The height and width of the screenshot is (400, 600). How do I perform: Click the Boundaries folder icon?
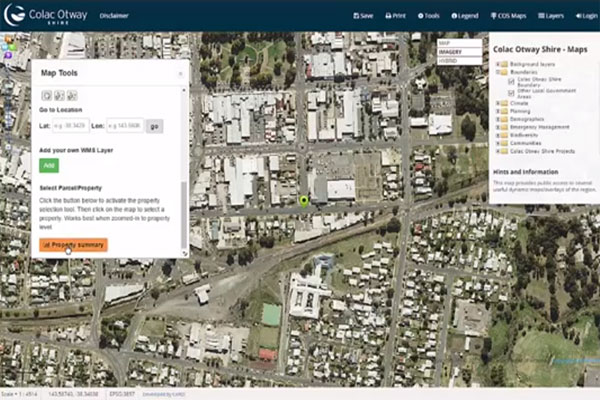[504, 72]
